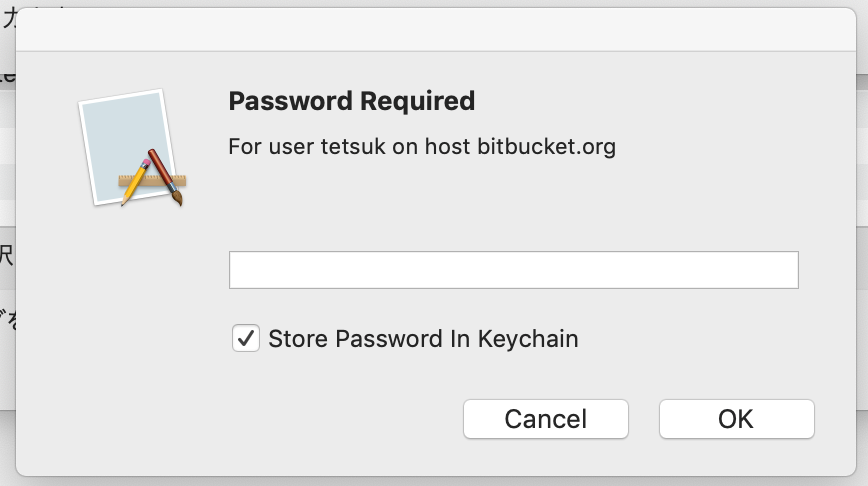The height and width of the screenshot is (486, 868).
Task: Click the pencil in the app icon
Action: tap(136, 181)
